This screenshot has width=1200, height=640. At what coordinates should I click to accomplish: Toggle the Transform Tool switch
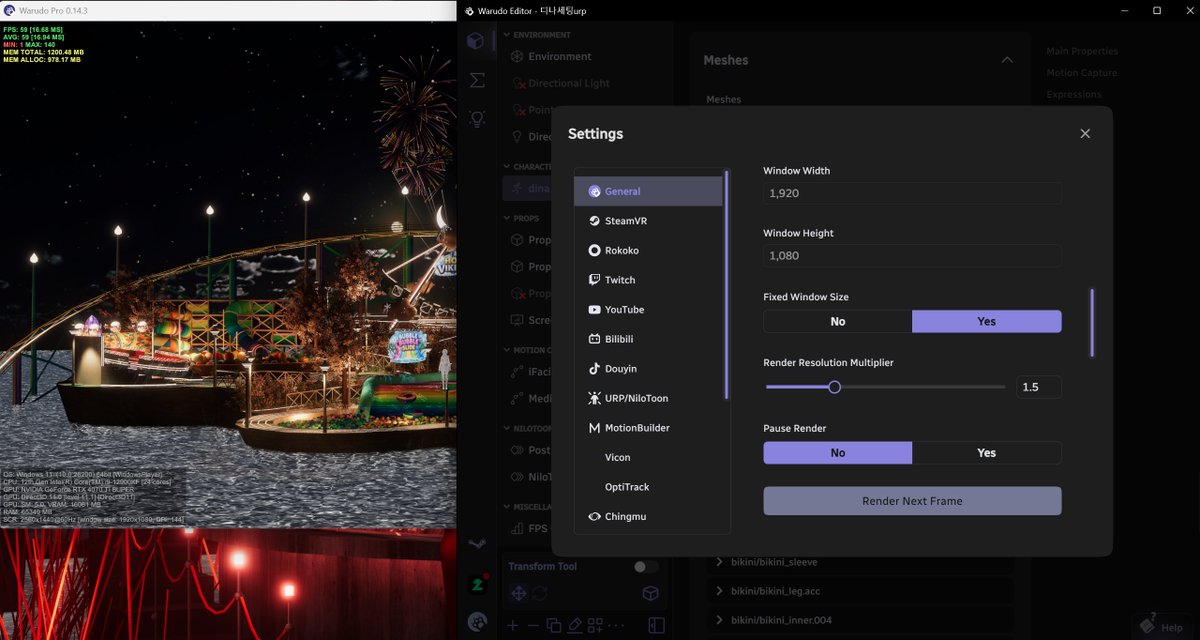click(x=646, y=567)
